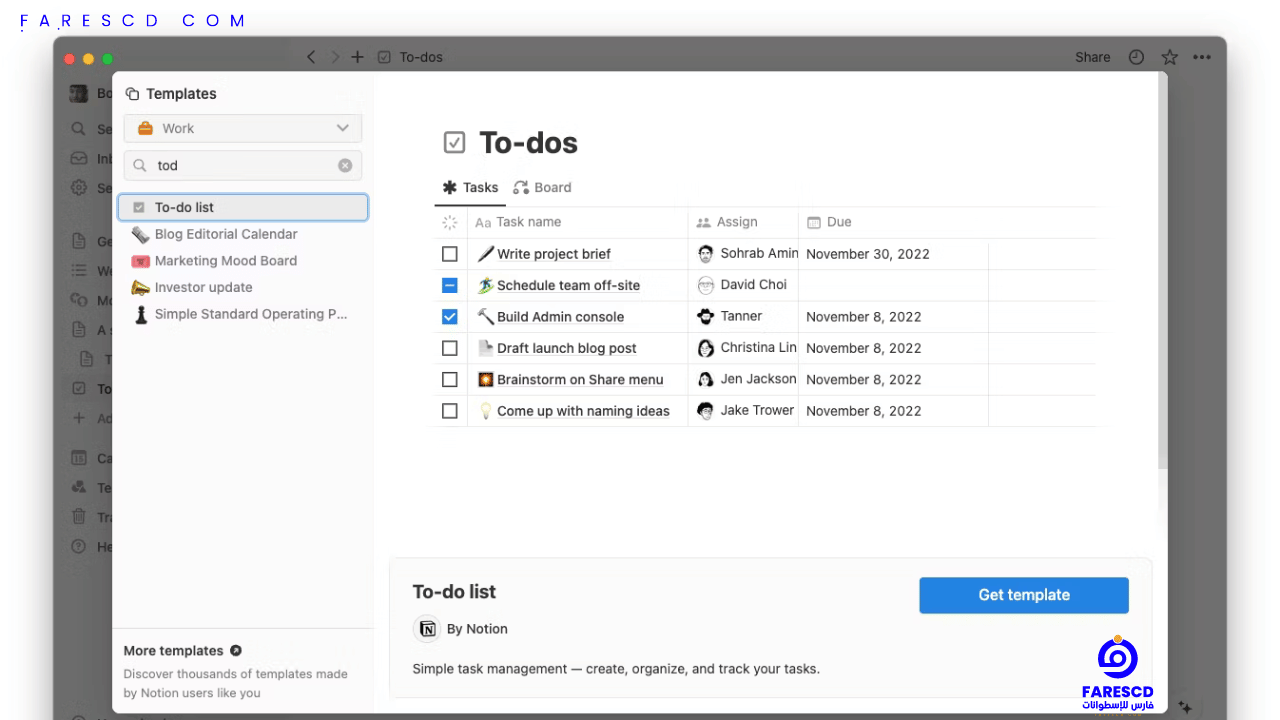Image resolution: width=1280 pixels, height=720 pixels.
Task: Open the Draft launch blog post task
Action: [567, 348]
